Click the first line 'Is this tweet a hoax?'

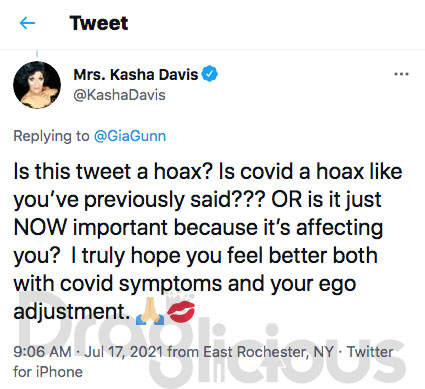113,171
